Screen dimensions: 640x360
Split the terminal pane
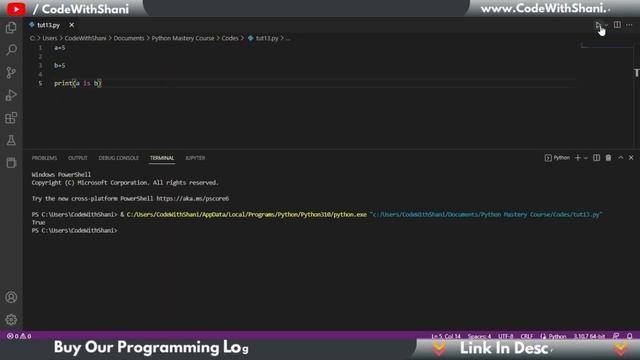coord(596,158)
